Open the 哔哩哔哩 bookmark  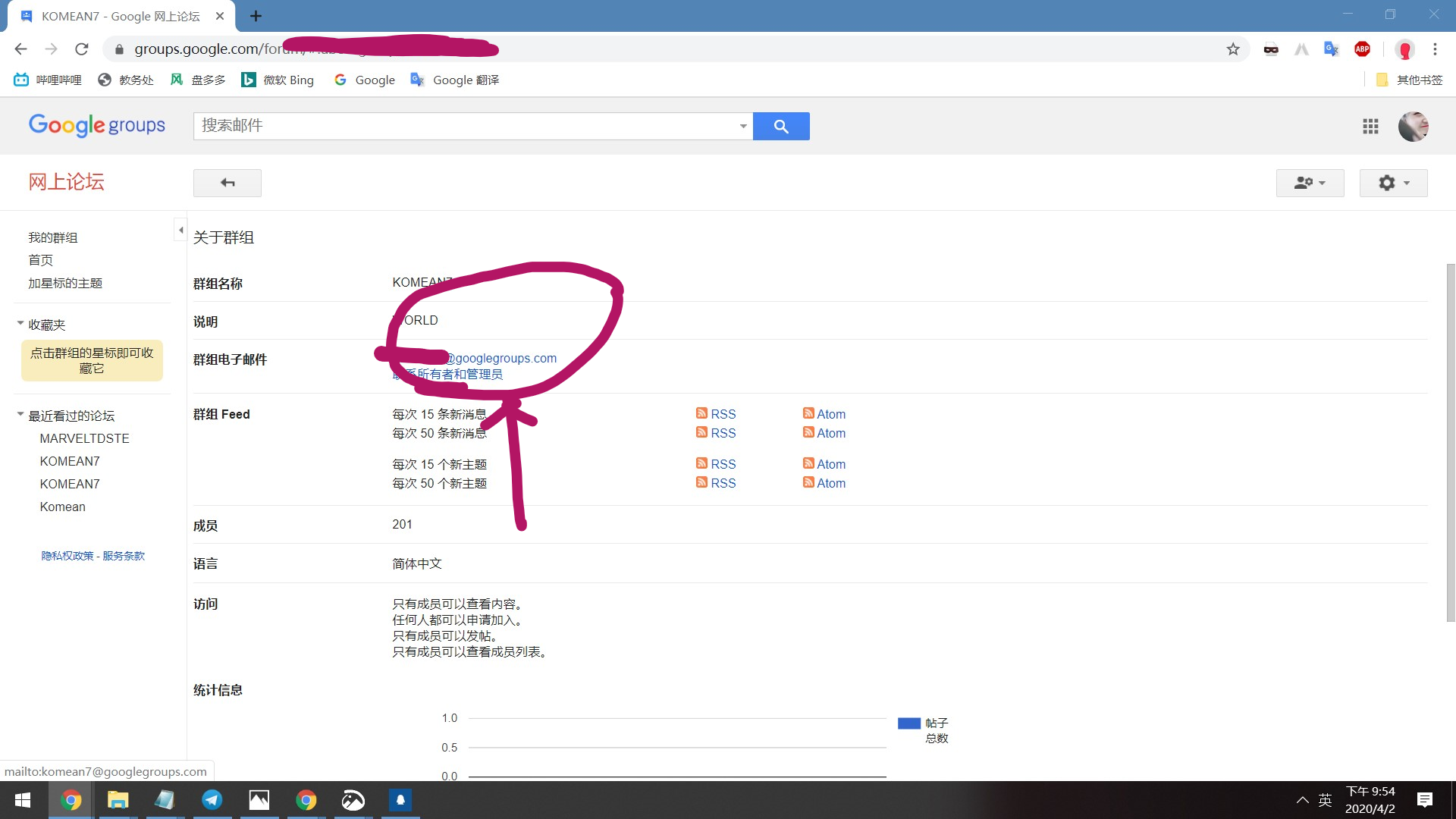[x=47, y=80]
